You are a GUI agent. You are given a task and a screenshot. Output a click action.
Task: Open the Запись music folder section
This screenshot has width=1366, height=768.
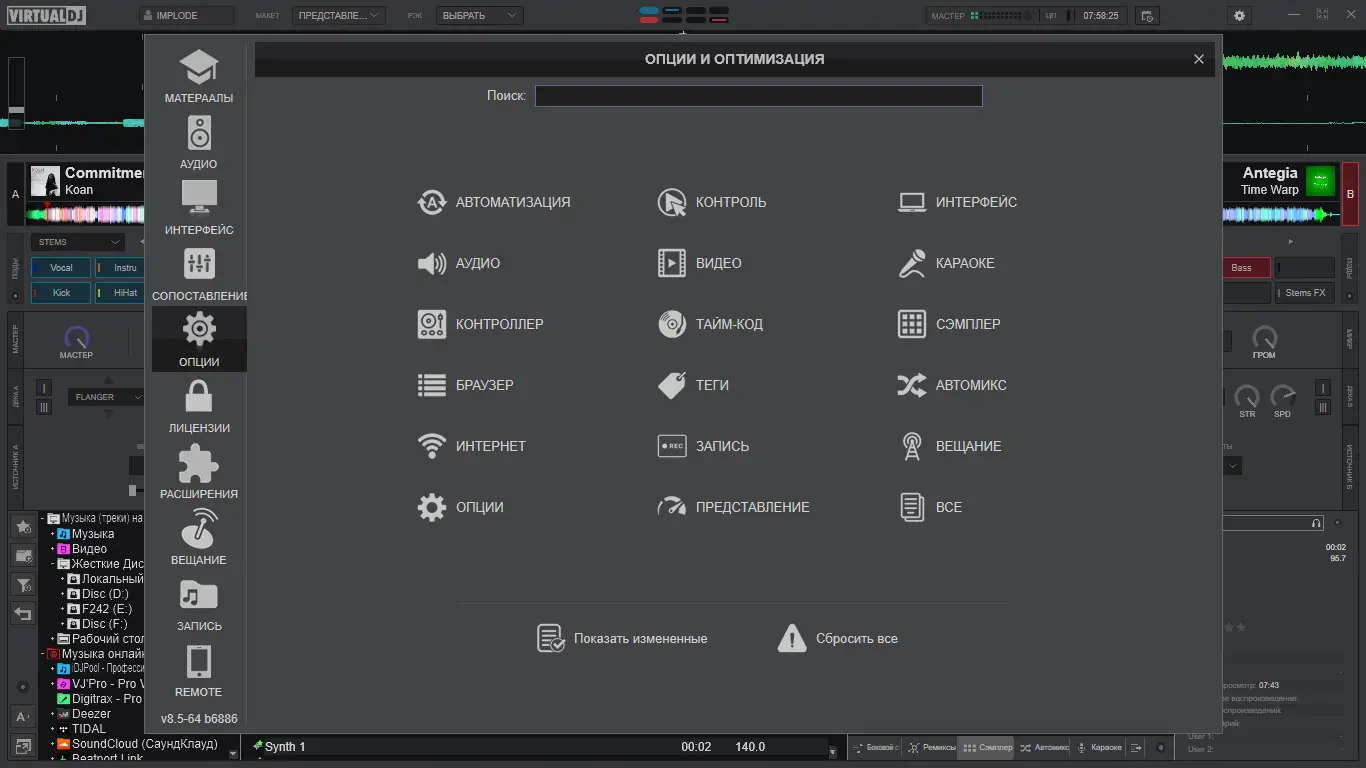199,604
